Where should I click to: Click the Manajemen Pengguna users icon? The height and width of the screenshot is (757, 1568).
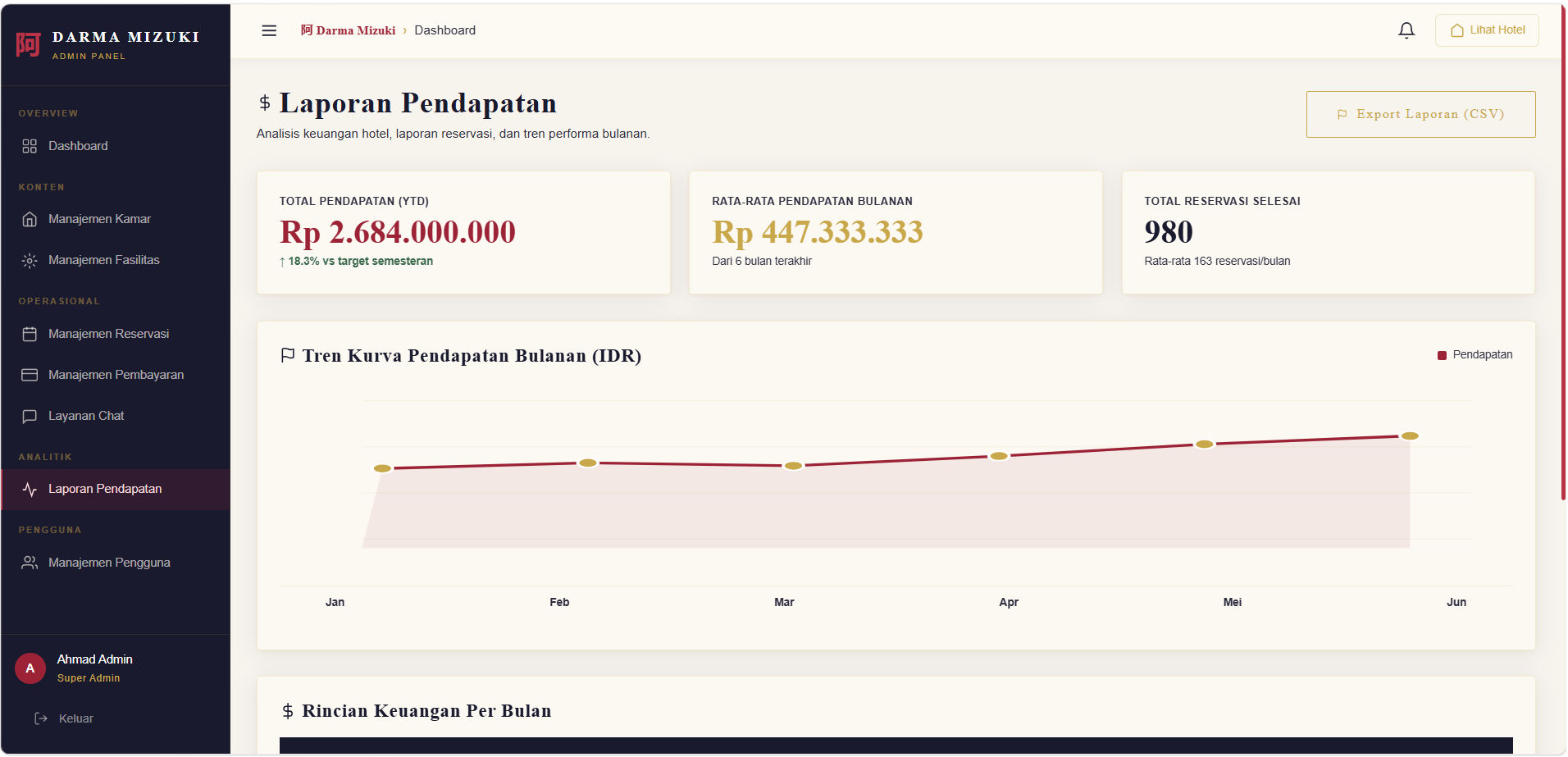pos(30,563)
